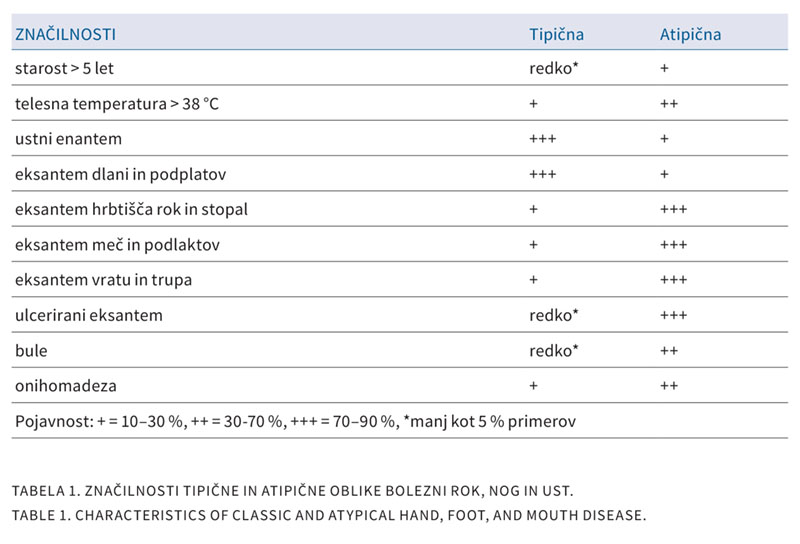Click the 'ulcerirani eksantem' row label
This screenshot has width=800, height=544.
pos(89,315)
